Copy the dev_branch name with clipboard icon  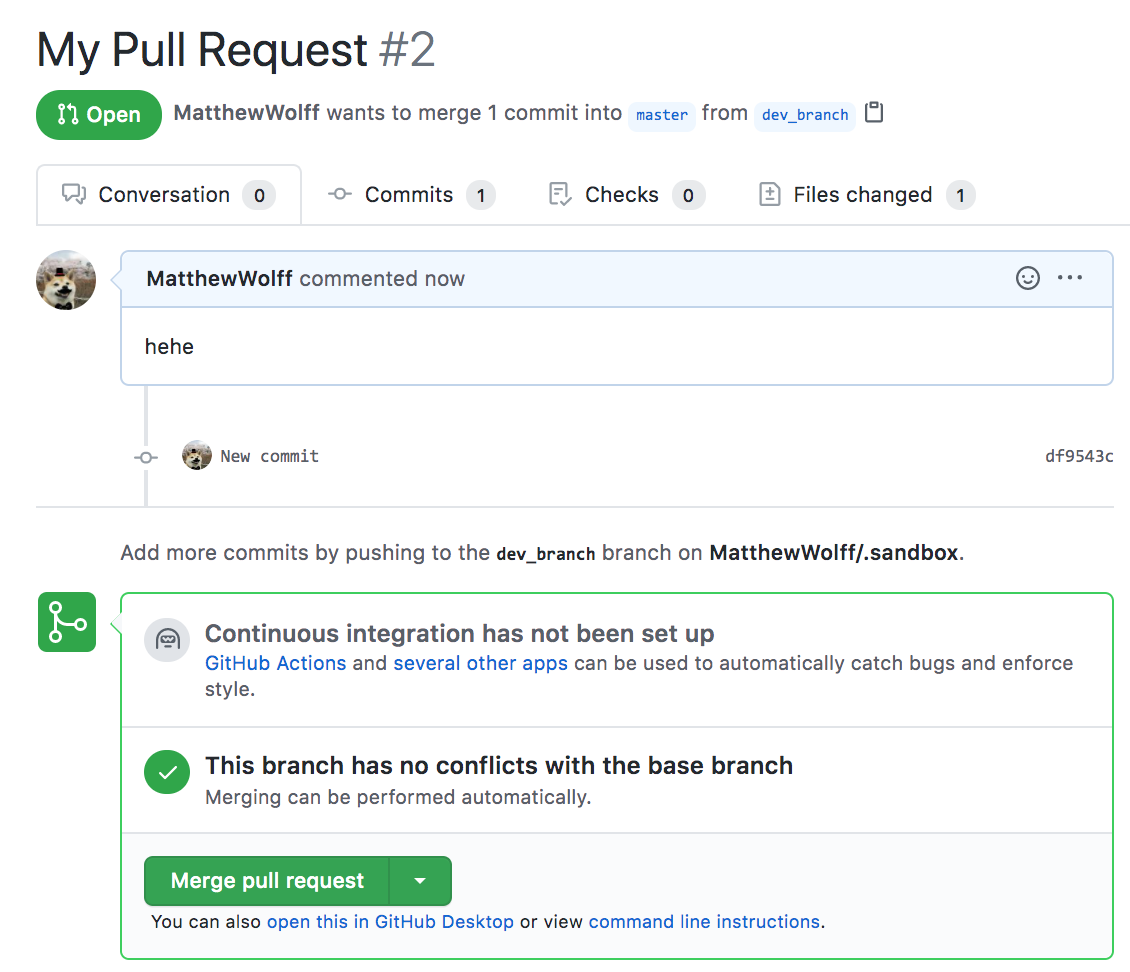pyautogui.click(x=874, y=113)
